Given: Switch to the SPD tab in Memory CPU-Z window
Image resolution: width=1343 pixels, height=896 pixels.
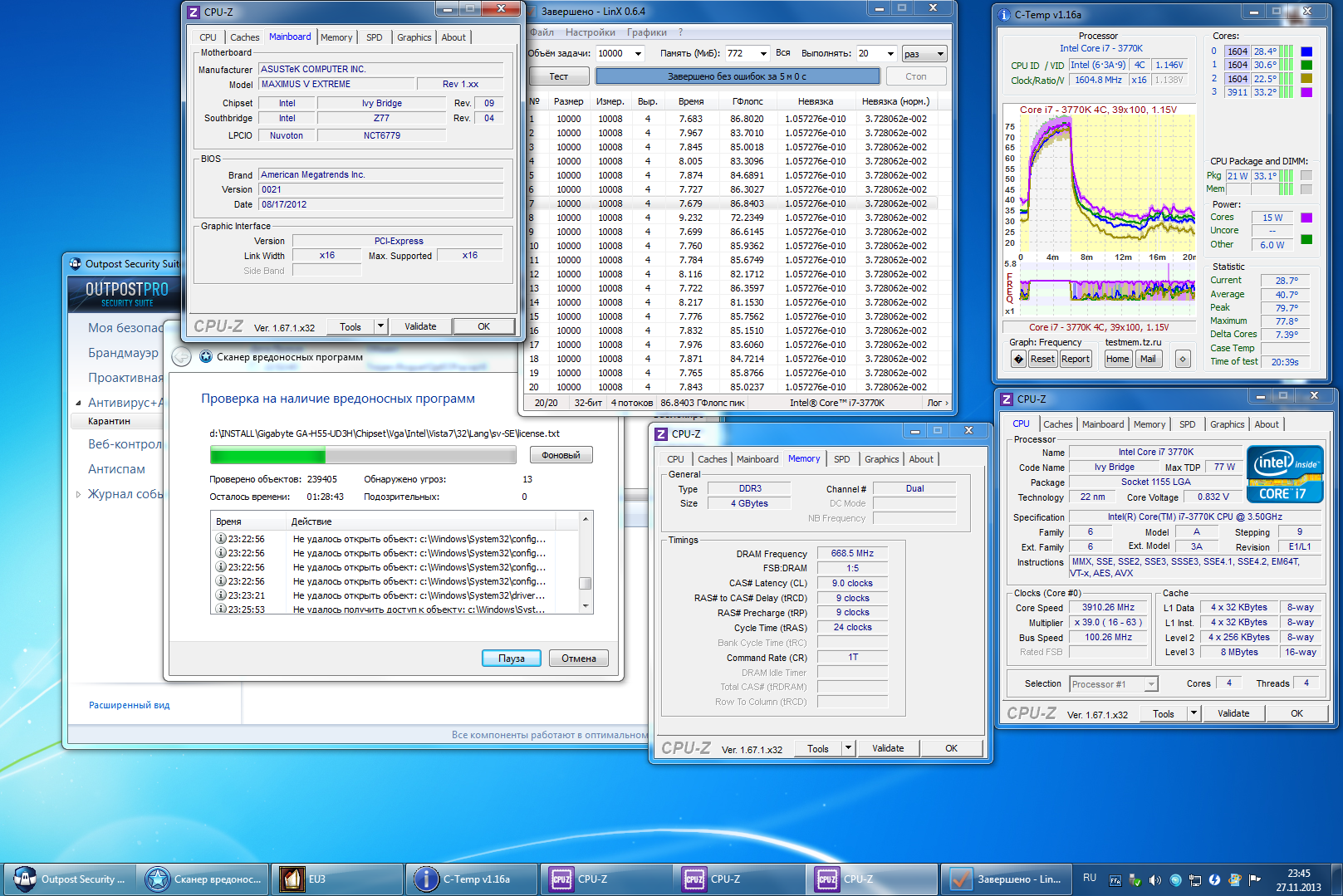Looking at the screenshot, I should (x=841, y=459).
